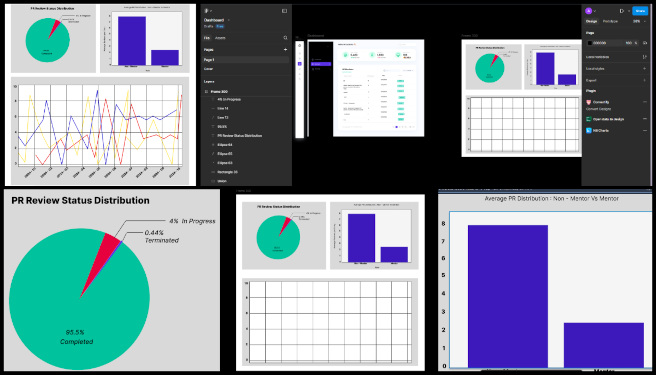Screen dimensions: 656x375
Task: Click the 'PR Review Status Distribution' large heading
Action: coord(80,200)
